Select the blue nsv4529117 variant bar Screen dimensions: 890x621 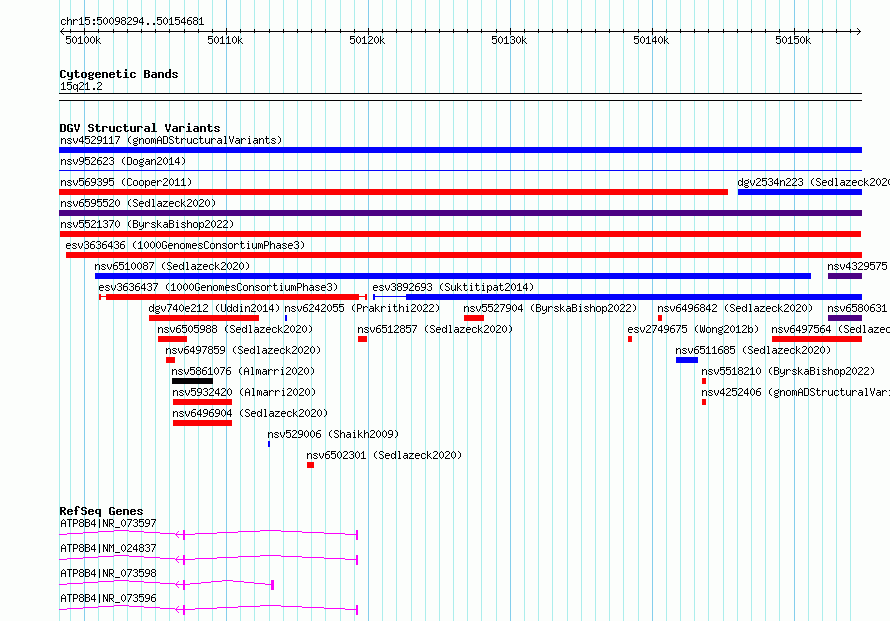(460, 150)
